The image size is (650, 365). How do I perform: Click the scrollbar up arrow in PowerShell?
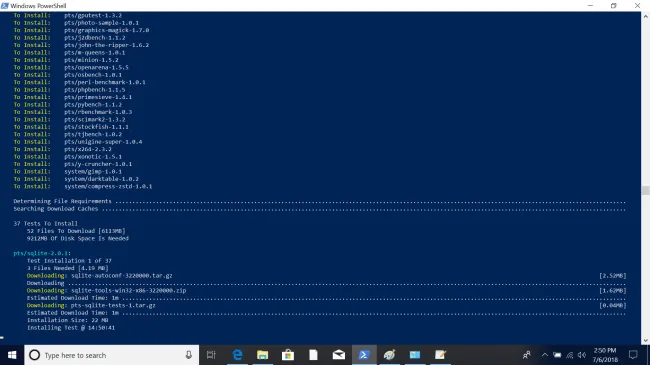645,17
